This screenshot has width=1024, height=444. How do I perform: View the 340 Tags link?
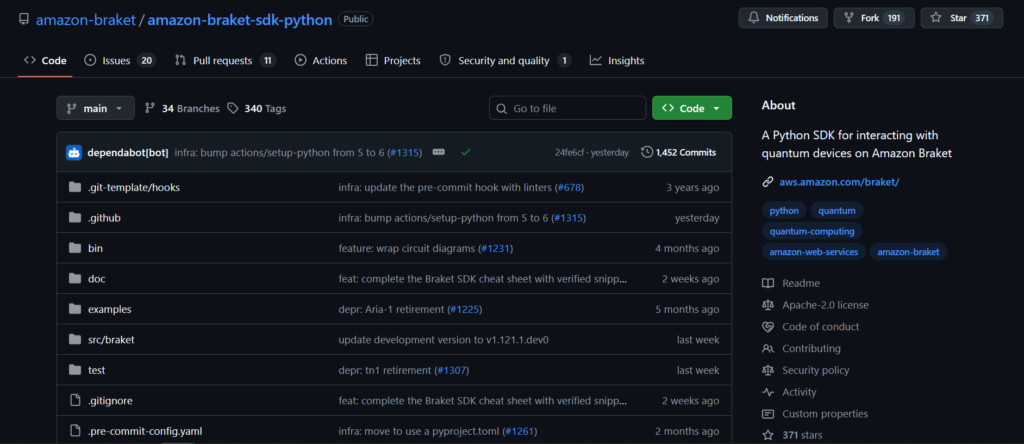[257, 108]
